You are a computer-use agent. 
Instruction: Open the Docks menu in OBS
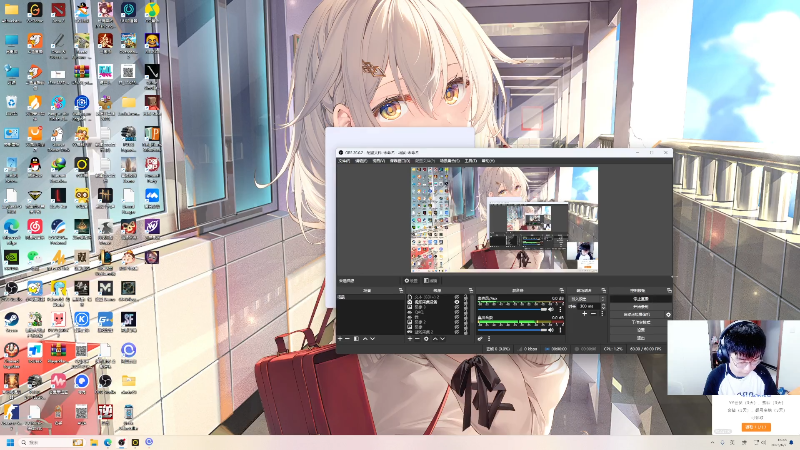click(399, 161)
